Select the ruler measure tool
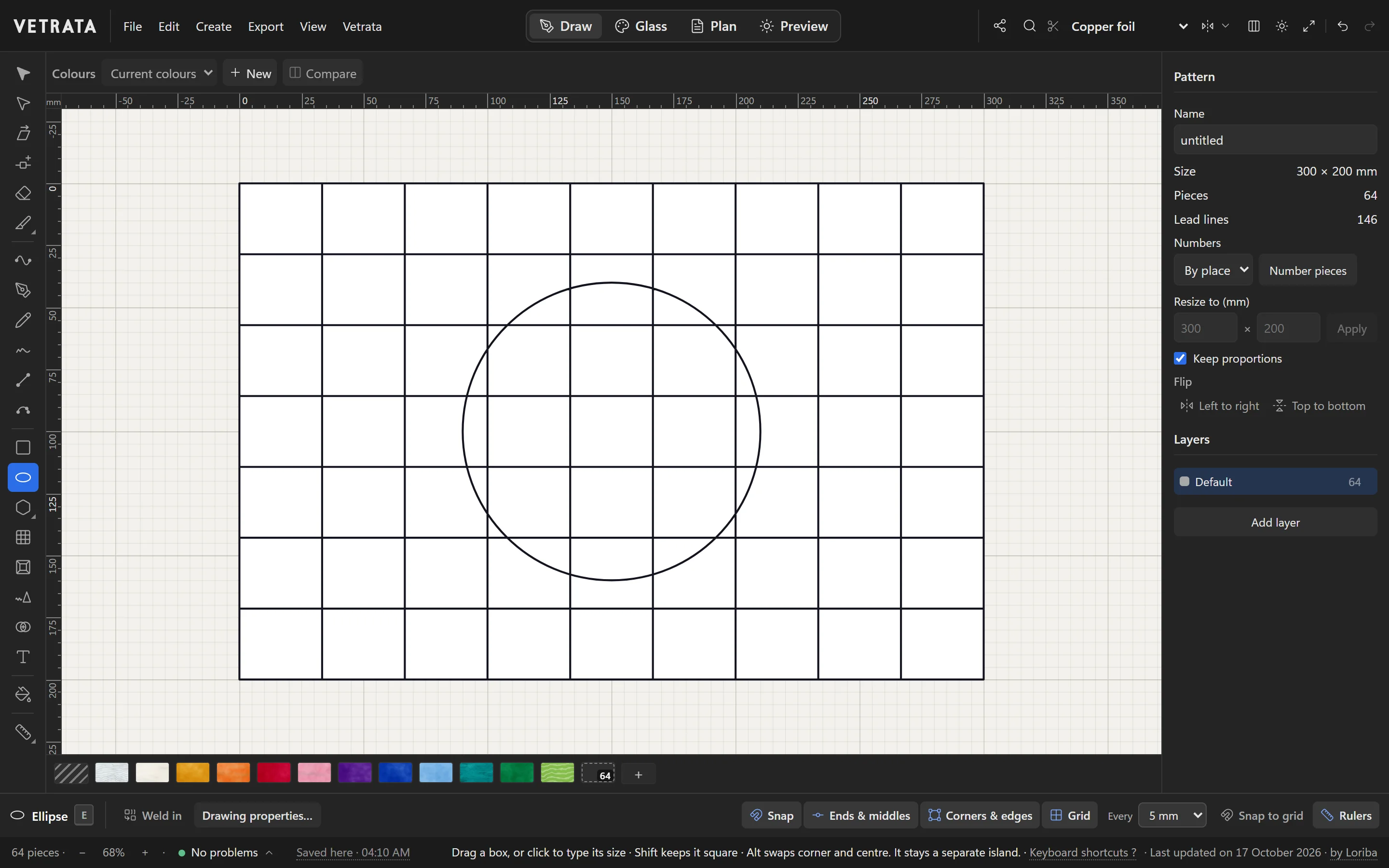 23,732
